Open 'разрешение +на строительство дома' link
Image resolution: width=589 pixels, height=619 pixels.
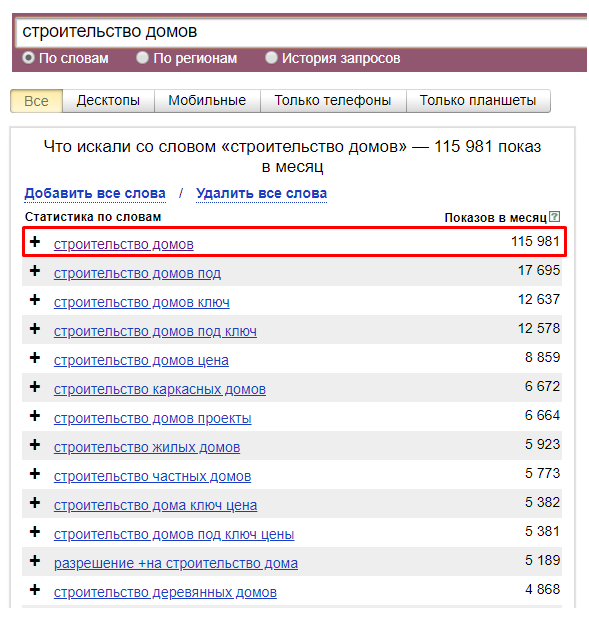[176, 563]
